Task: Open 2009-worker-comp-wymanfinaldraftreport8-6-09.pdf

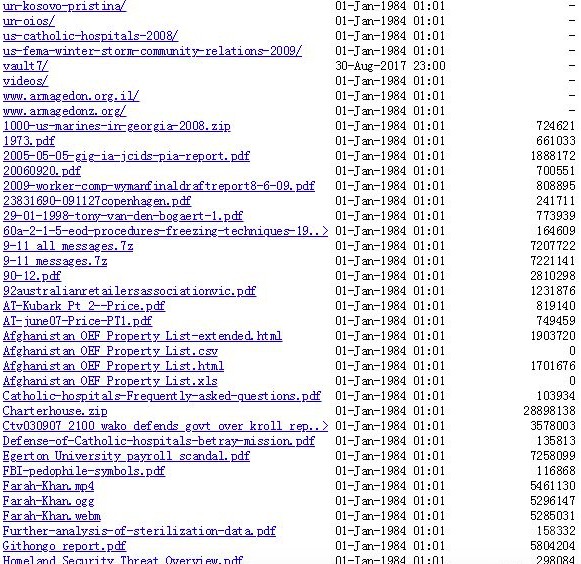Action: [159, 186]
